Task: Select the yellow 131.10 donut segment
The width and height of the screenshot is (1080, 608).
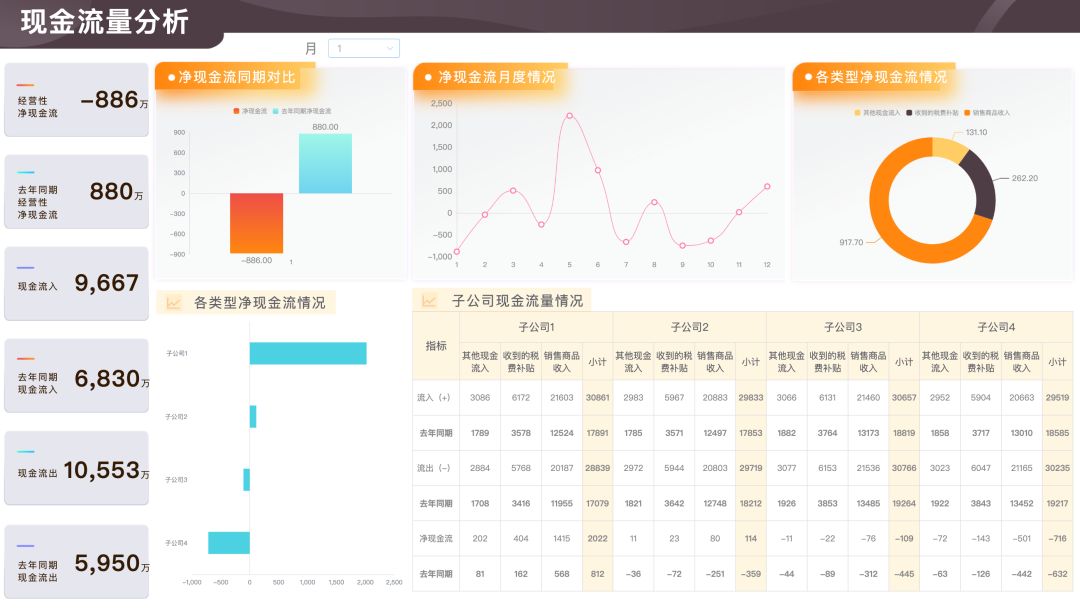Action: click(949, 149)
